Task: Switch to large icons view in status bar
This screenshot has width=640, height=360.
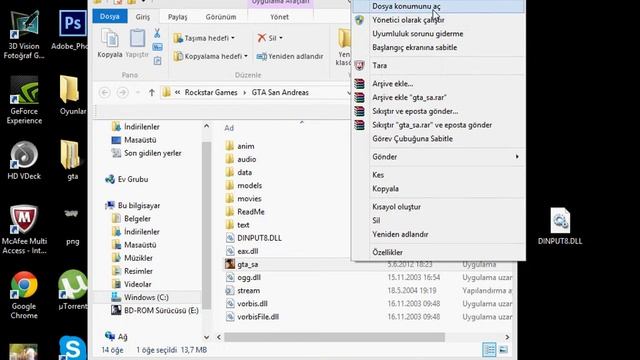Action: (x=503, y=350)
